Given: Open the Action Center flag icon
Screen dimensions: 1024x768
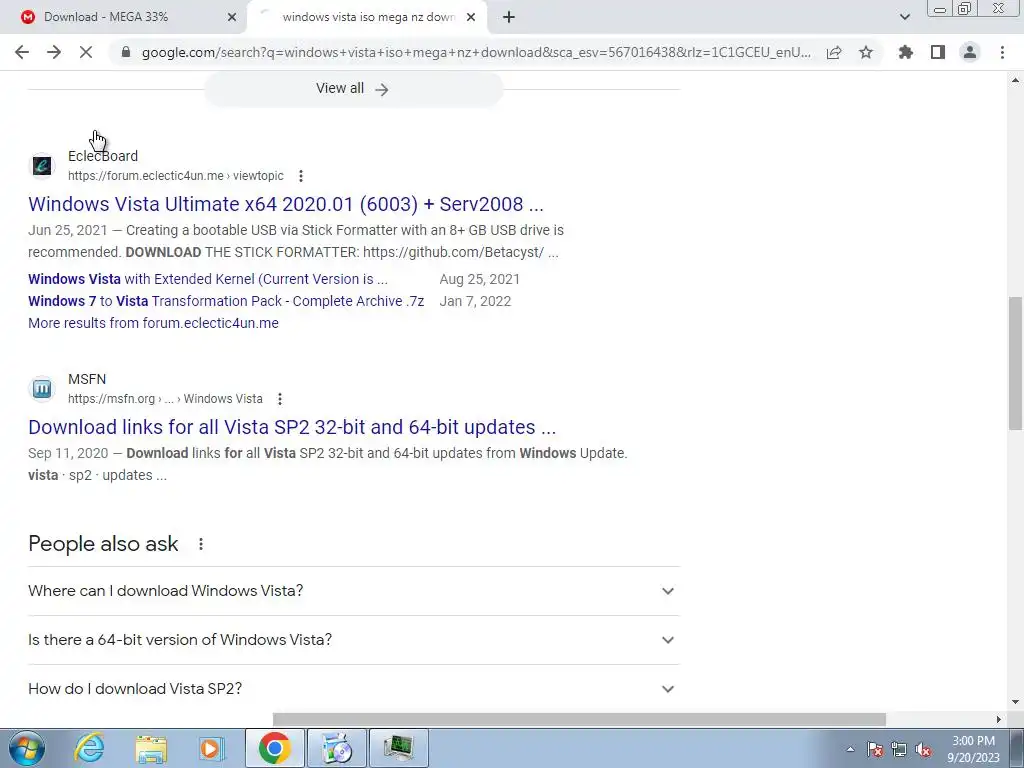Looking at the screenshot, I should (x=875, y=749).
